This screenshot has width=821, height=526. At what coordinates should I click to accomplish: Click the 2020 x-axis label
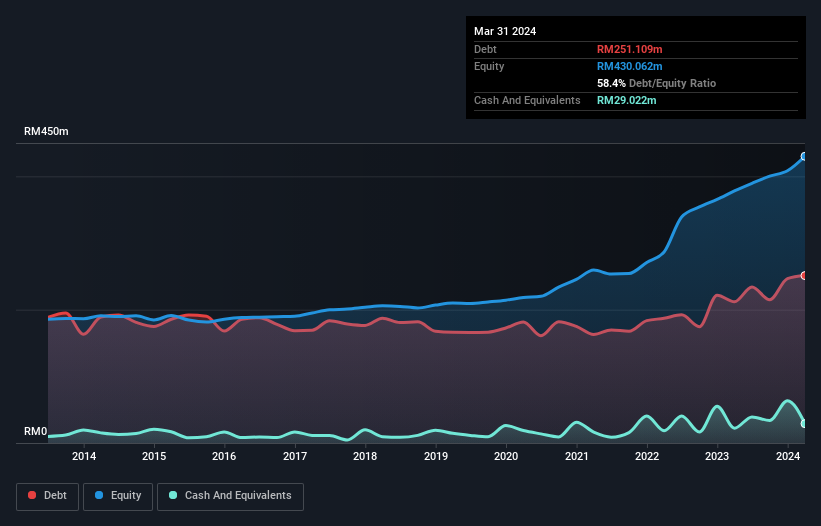[506, 456]
